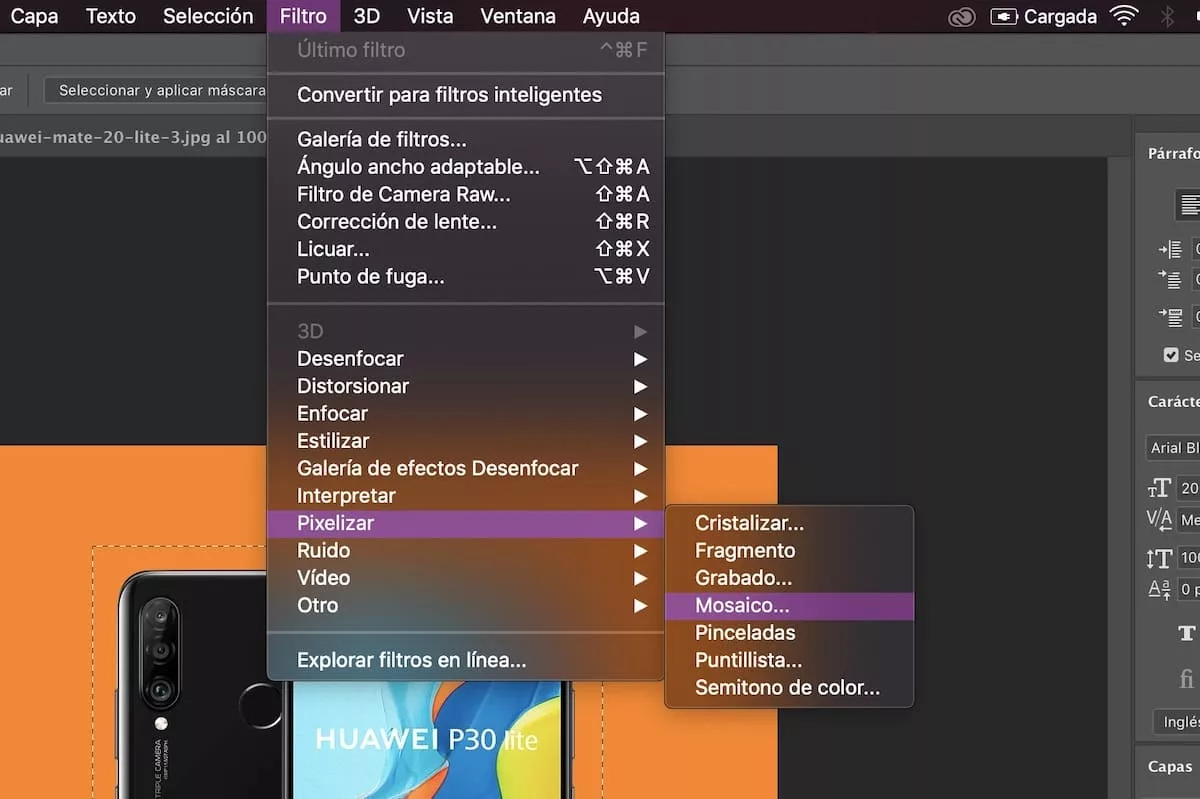
Task: Open the Capas panel tab
Action: [1170, 766]
